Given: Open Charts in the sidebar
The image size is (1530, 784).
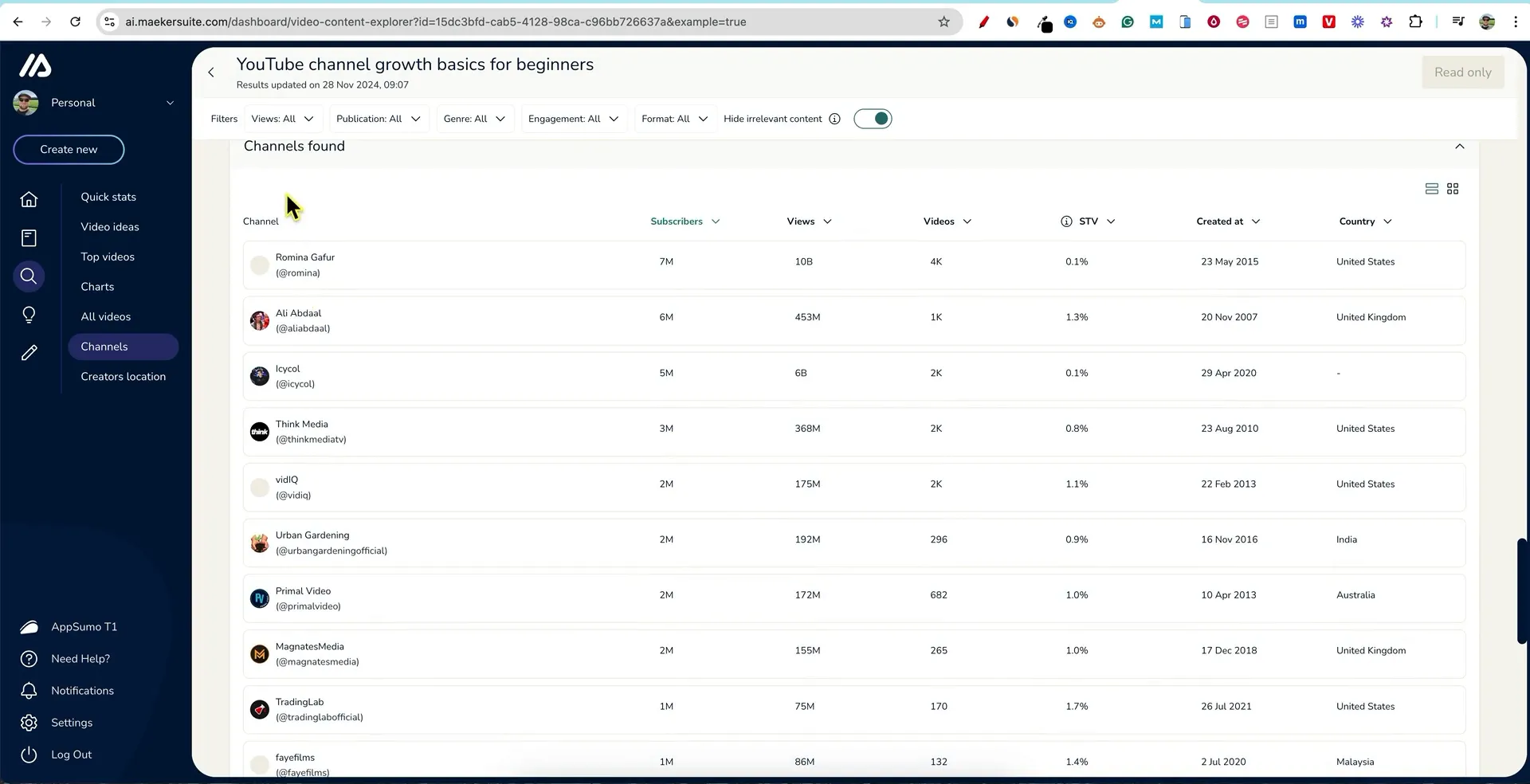Looking at the screenshot, I should pyautogui.click(x=97, y=287).
